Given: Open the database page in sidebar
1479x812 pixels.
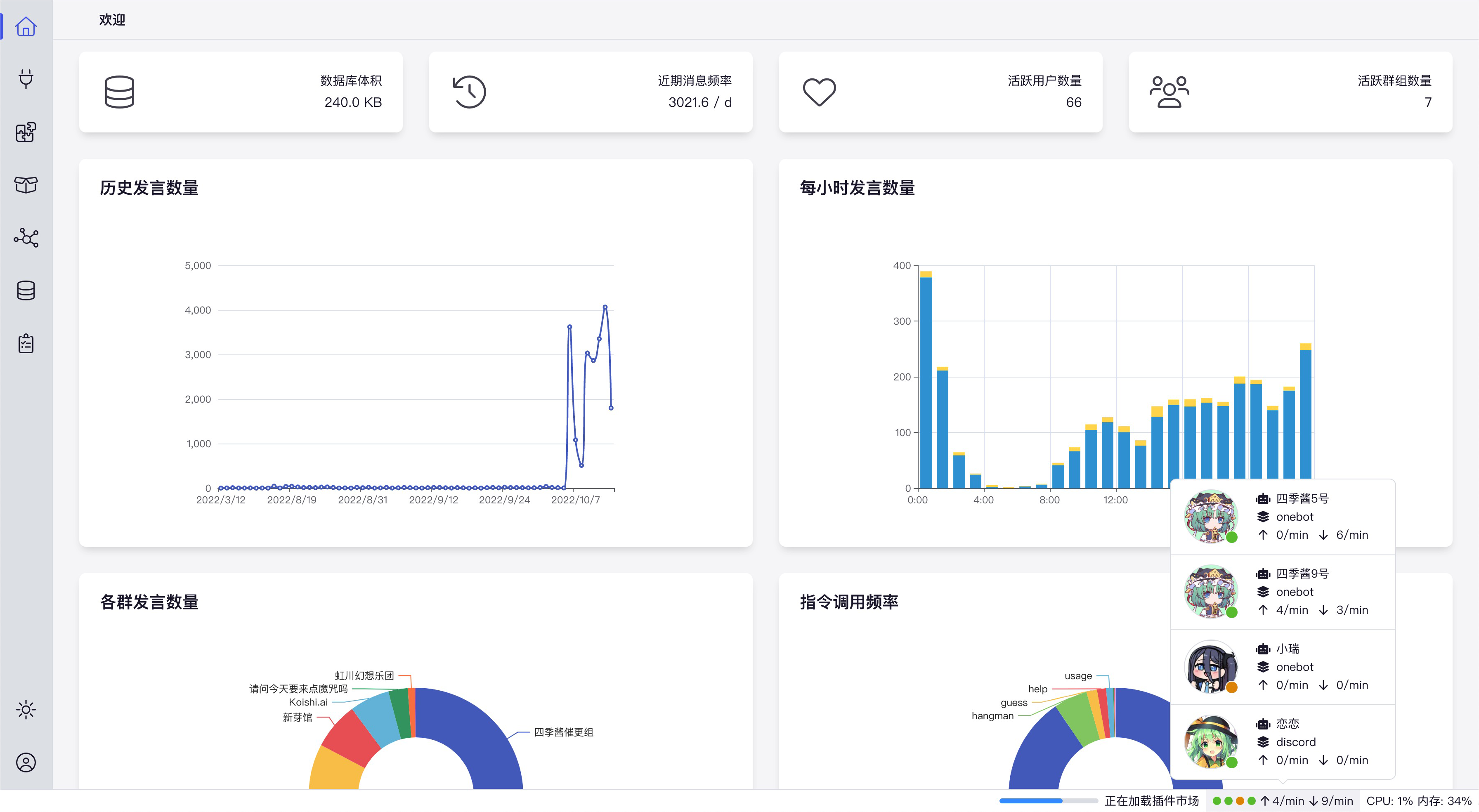Looking at the screenshot, I should (x=26, y=290).
